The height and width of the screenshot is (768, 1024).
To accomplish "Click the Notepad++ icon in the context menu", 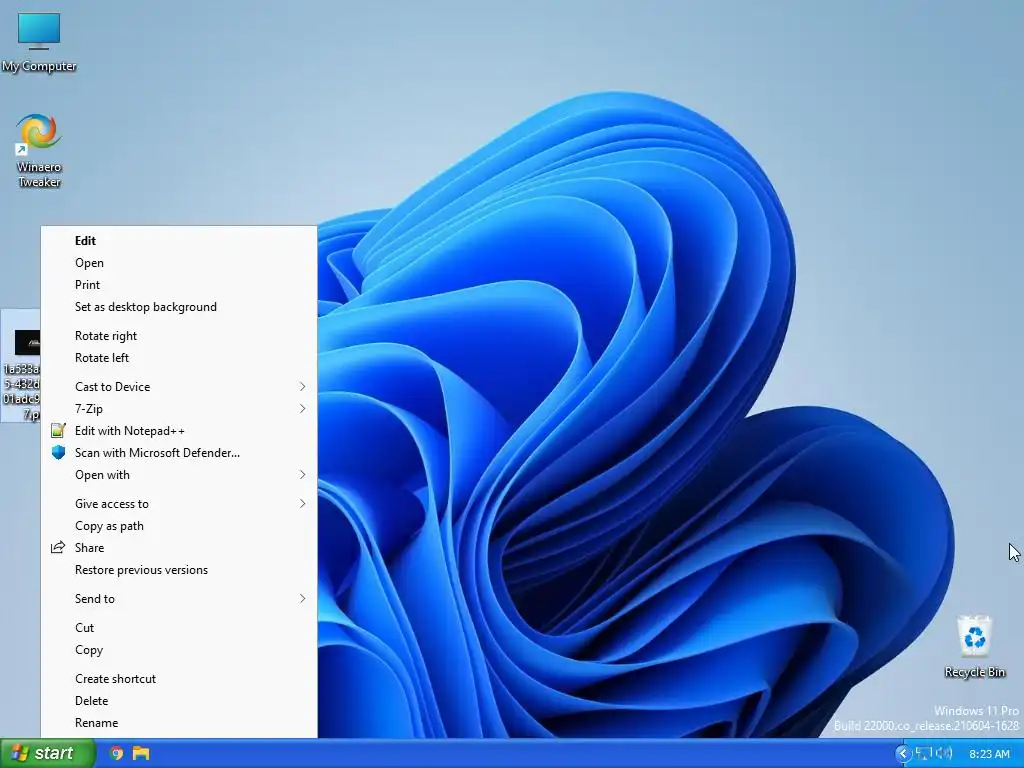I will 58,430.
